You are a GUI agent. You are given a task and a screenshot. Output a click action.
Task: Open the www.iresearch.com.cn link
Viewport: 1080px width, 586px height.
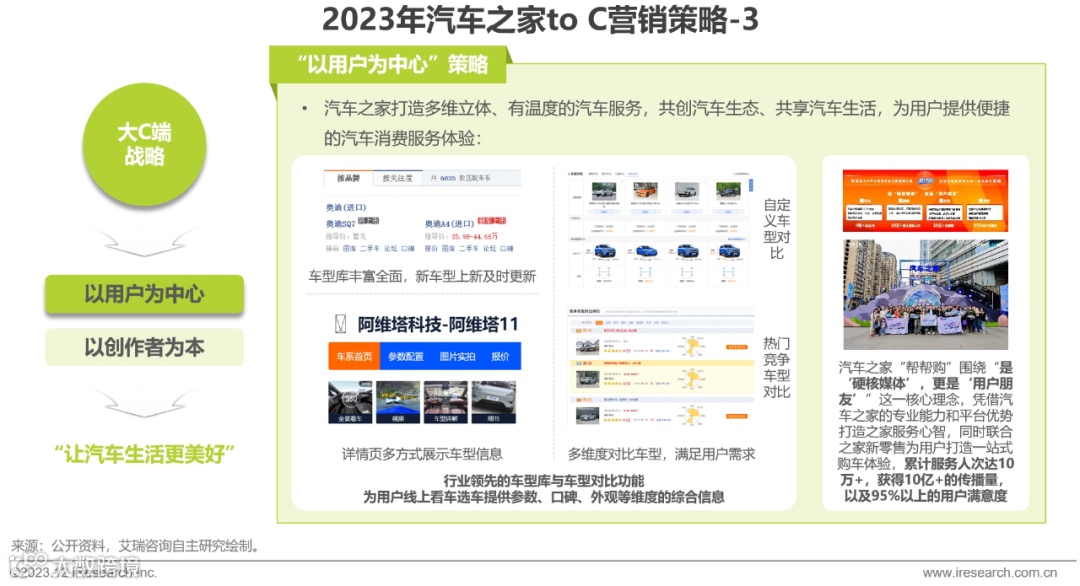coord(990,573)
